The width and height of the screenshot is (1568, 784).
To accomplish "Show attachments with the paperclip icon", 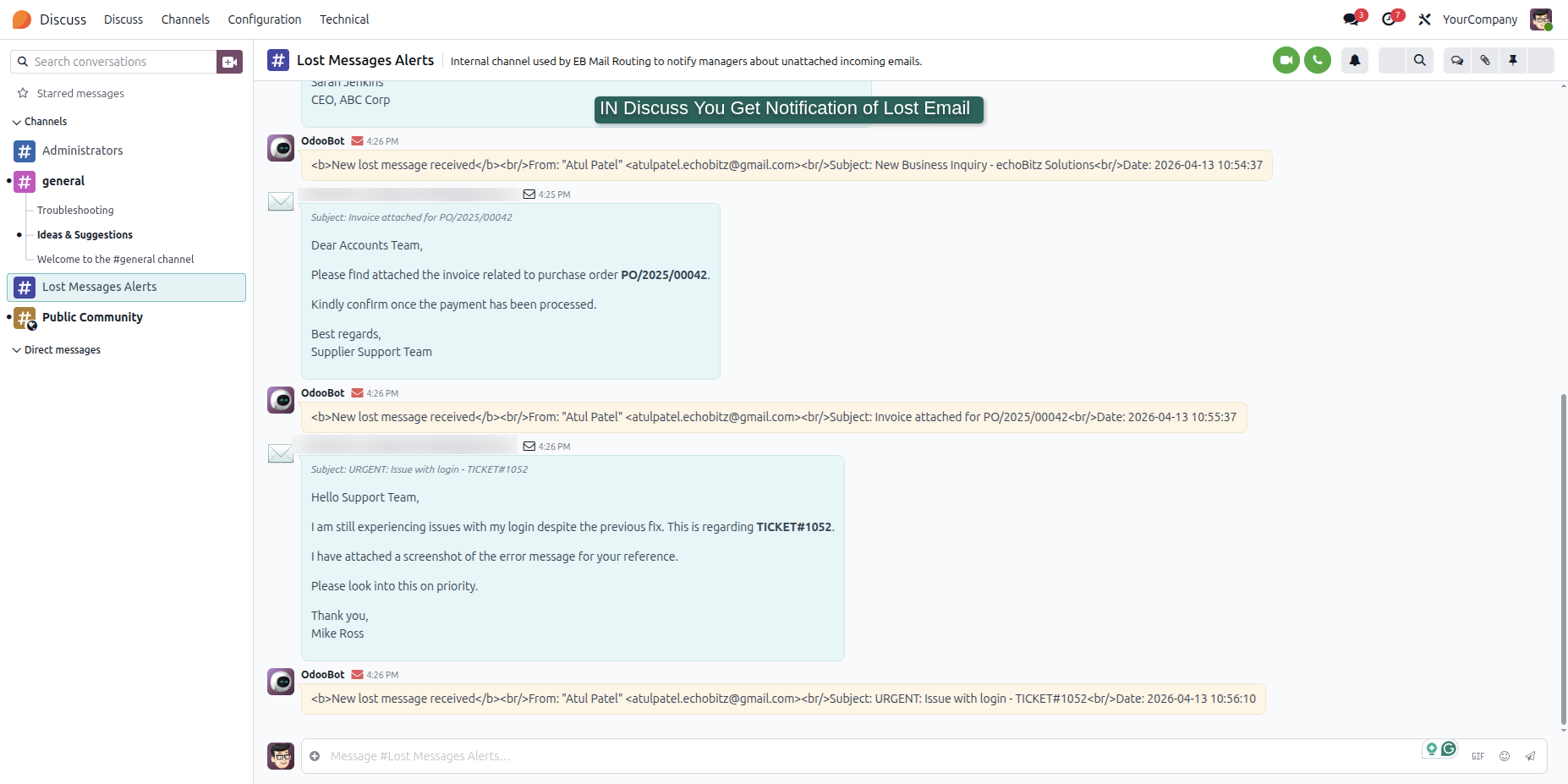I will coord(1485,60).
